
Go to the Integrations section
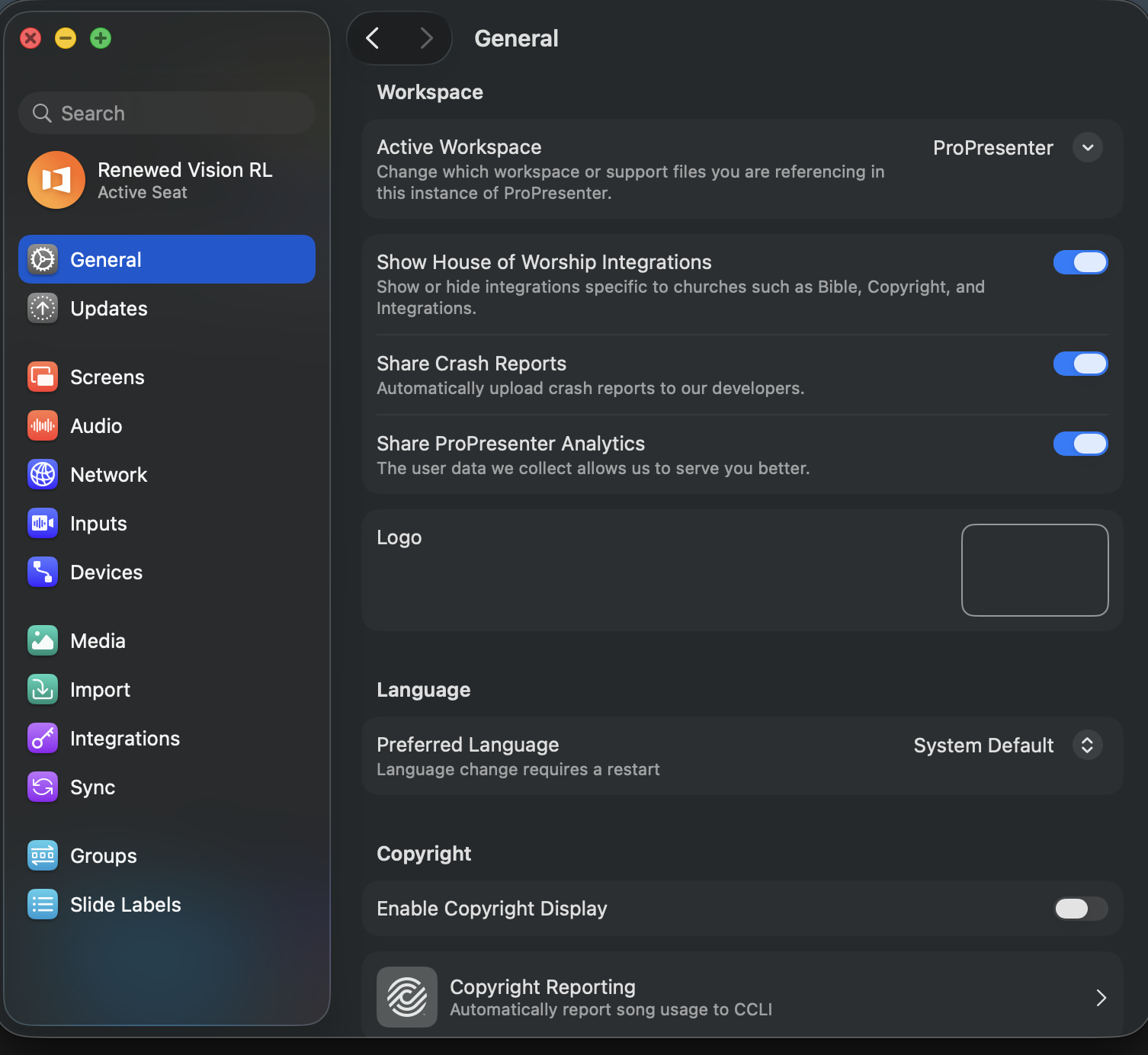[167, 738]
